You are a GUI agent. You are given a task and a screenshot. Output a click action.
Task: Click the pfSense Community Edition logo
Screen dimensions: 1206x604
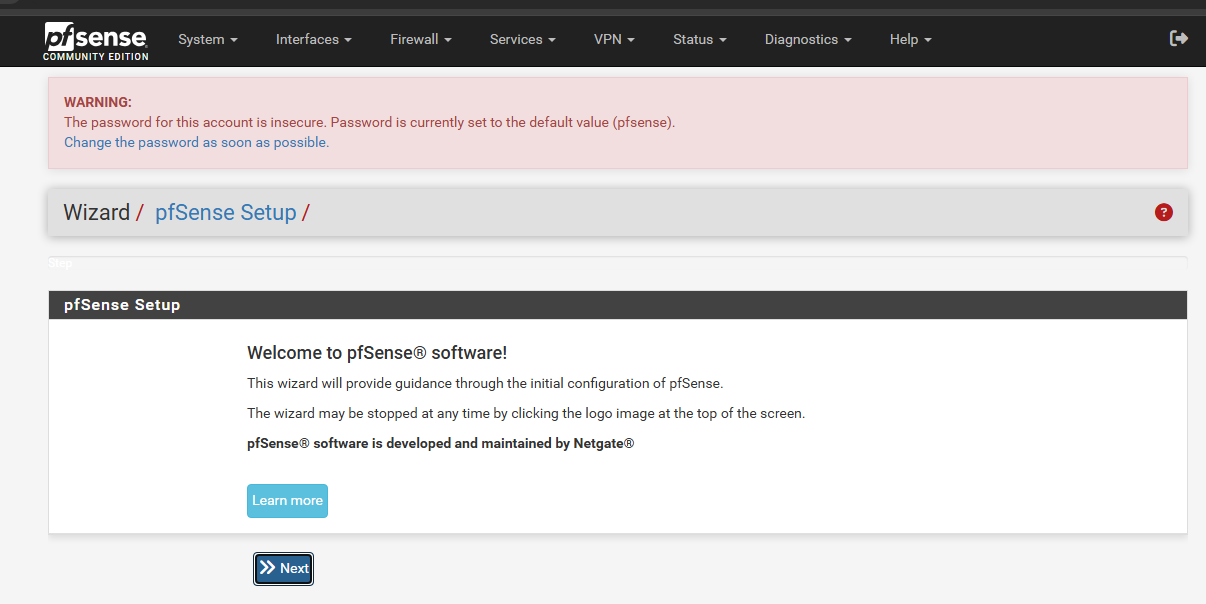click(x=96, y=41)
